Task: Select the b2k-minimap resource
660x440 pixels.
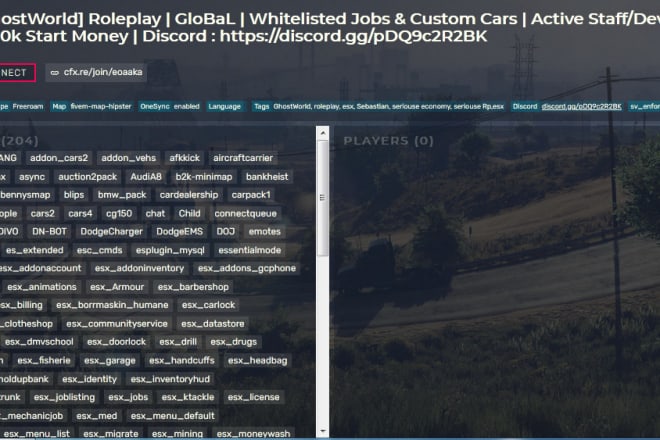Action: tap(204, 177)
